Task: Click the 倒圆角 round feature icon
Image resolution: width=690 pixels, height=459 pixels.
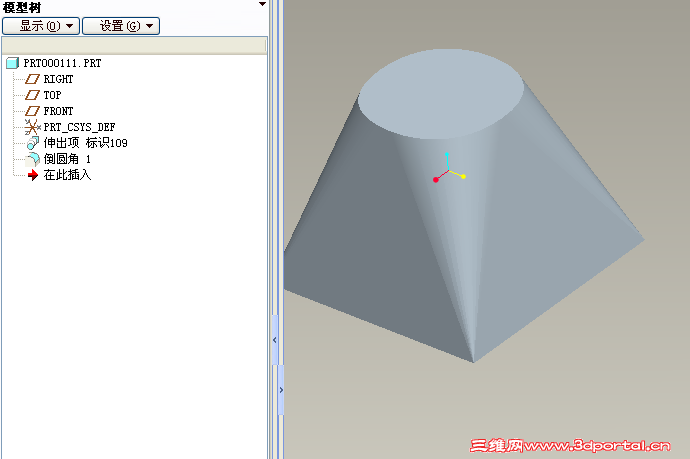Action: pyautogui.click(x=33, y=159)
